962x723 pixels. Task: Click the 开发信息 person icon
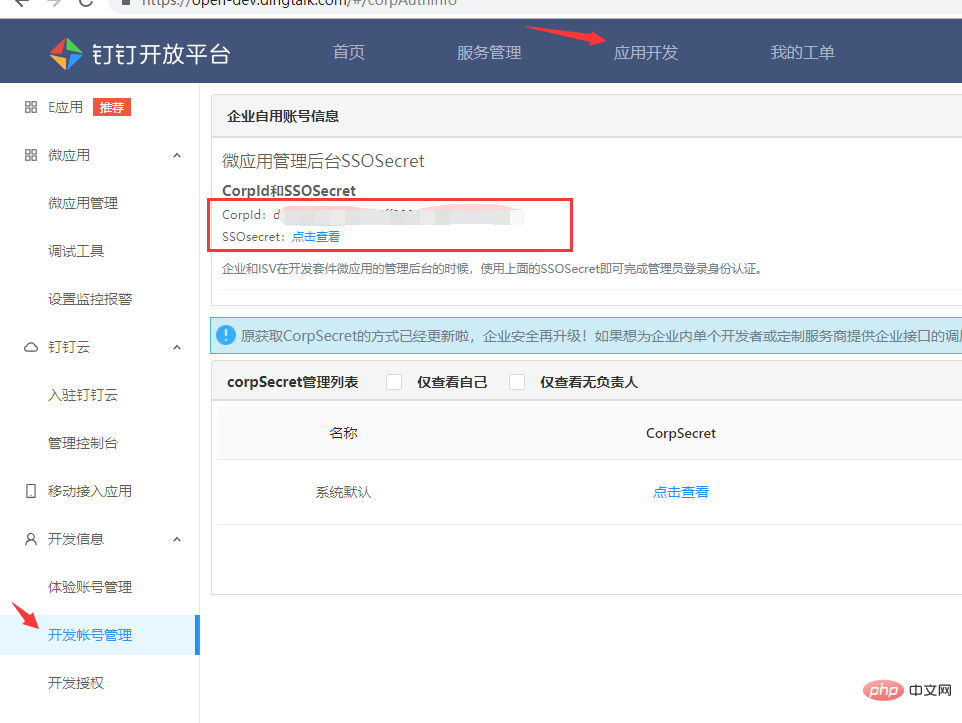pyautogui.click(x=31, y=539)
